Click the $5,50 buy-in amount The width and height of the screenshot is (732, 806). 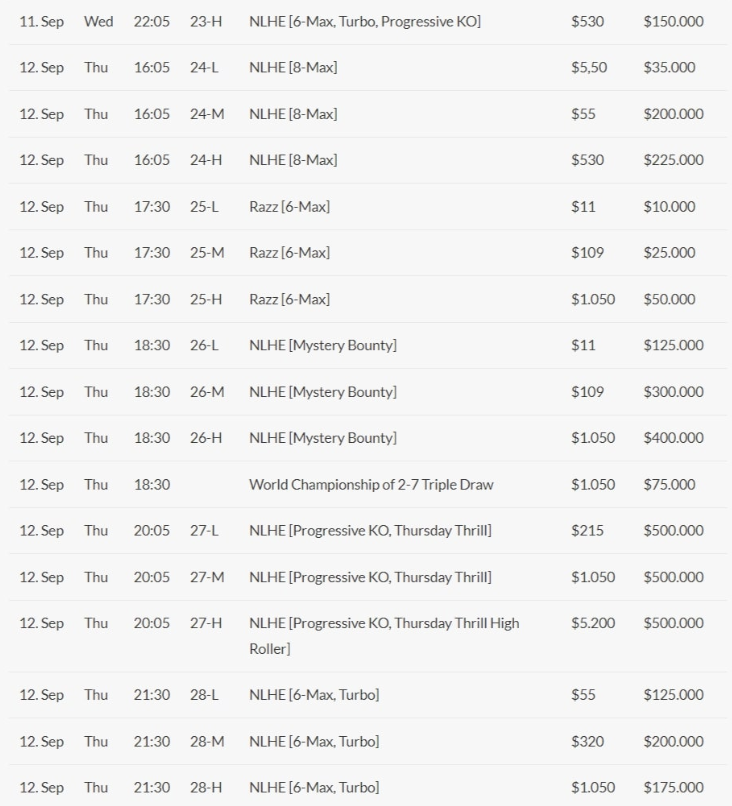coord(589,68)
